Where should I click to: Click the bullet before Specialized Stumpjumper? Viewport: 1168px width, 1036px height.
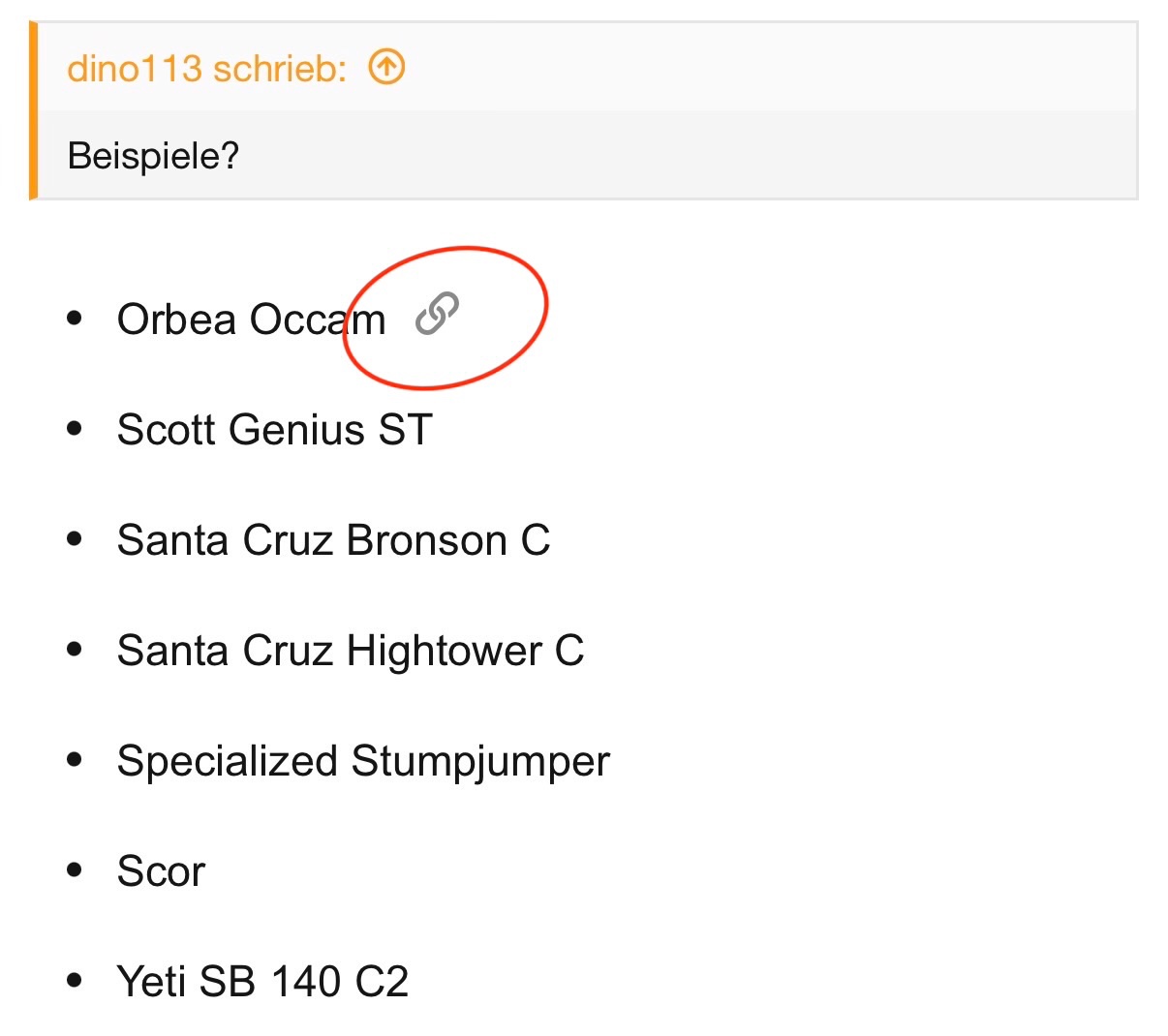tap(75, 760)
